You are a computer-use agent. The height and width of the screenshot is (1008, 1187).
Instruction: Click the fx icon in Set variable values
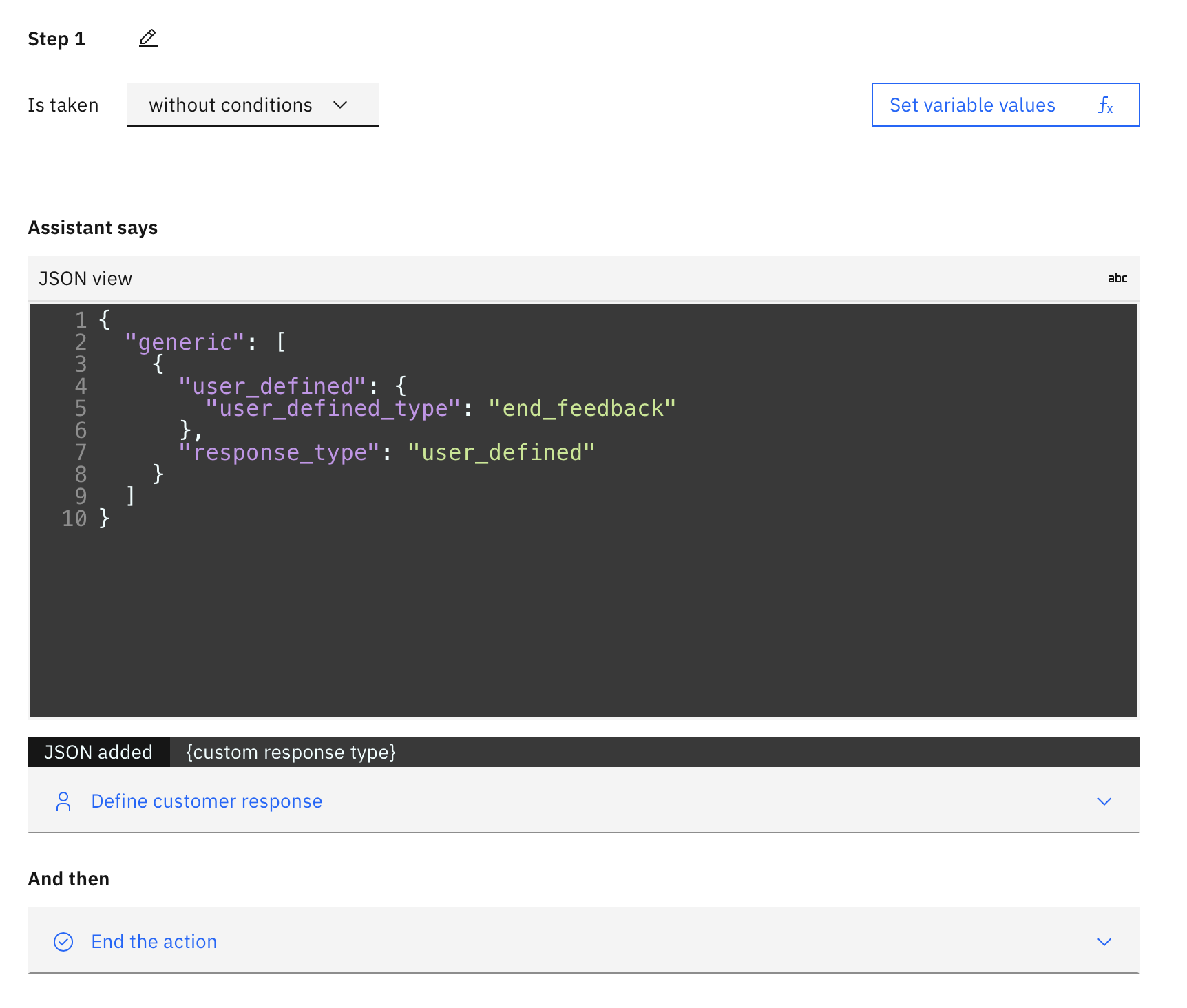pos(1104,105)
